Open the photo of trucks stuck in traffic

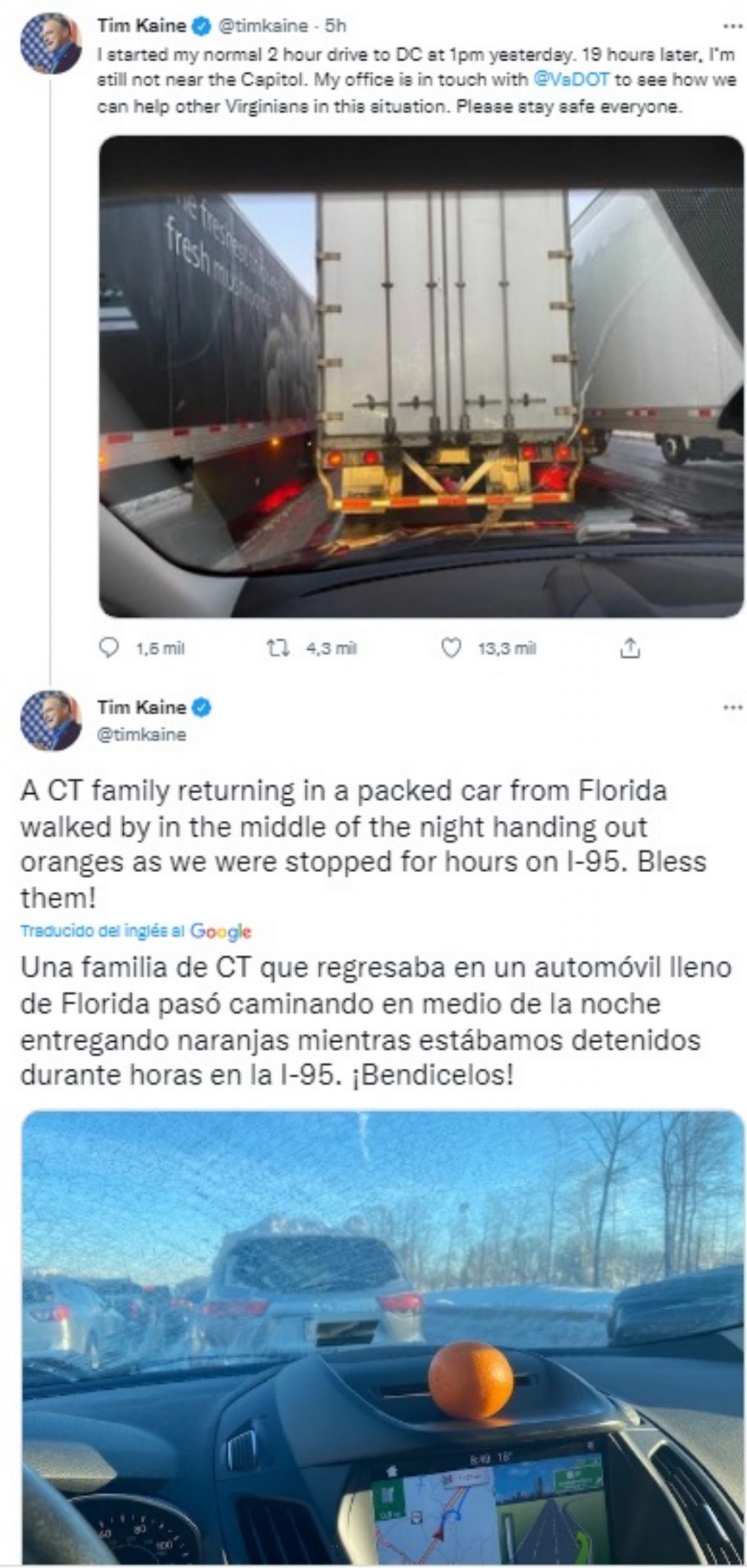tap(422, 375)
